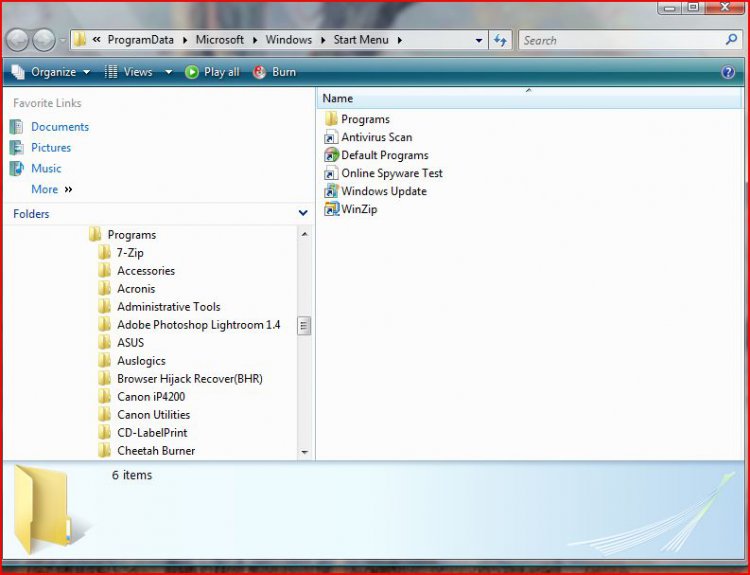Click the Play all green icon
Viewport: 750px width, 575px height.
tap(192, 72)
